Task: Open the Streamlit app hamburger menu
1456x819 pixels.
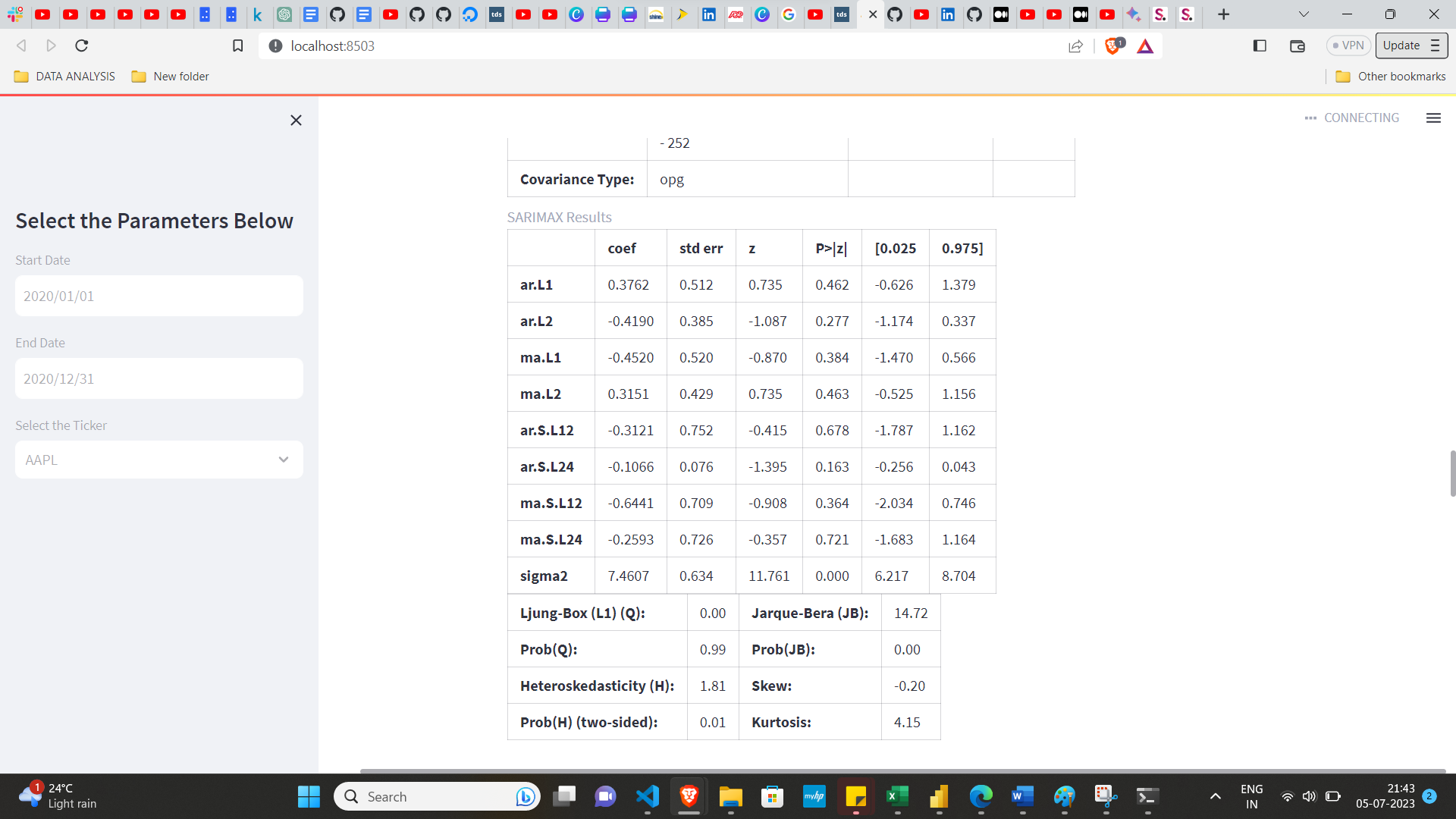Action: click(1433, 118)
